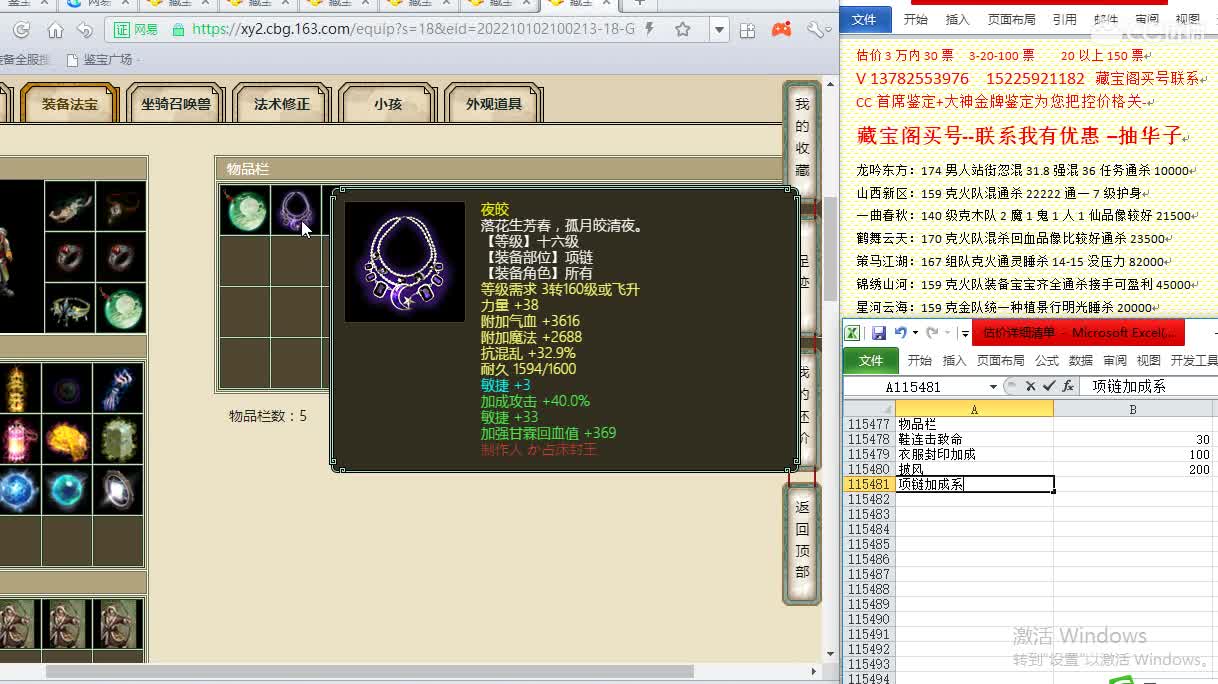Click the browser undo/back arrow icon
Viewport: 1218px width, 684px height.
(x=85, y=30)
